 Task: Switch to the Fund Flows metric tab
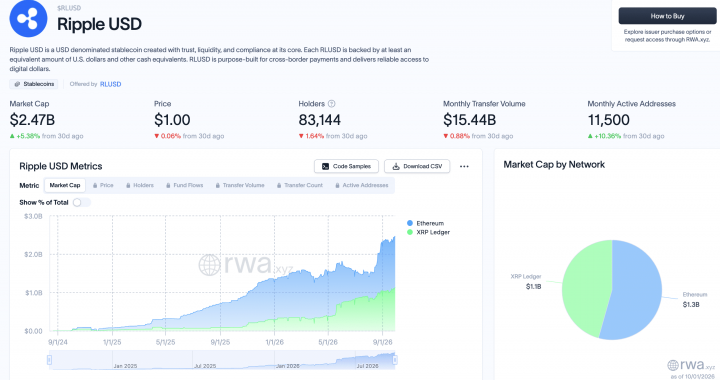click(x=185, y=185)
